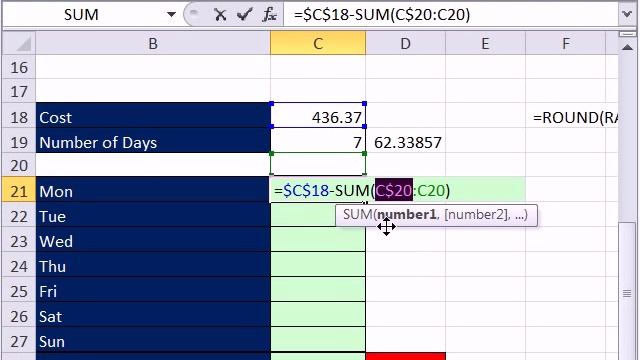Click number1 in the SUM function tooltip
The width and height of the screenshot is (640, 360).
click(x=407, y=215)
